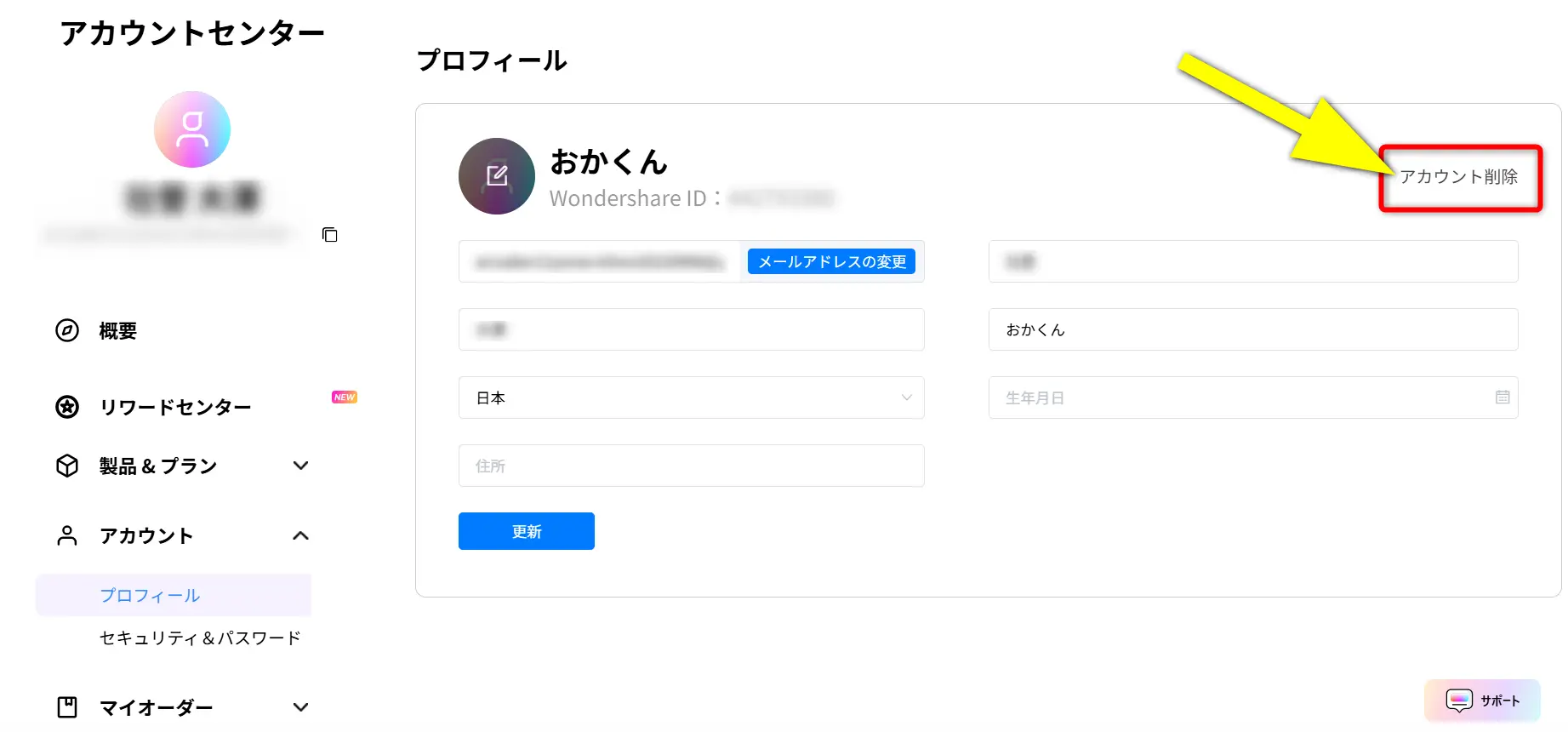
Task: Open セキュリティ＆パスワード settings
Action: 200,637
